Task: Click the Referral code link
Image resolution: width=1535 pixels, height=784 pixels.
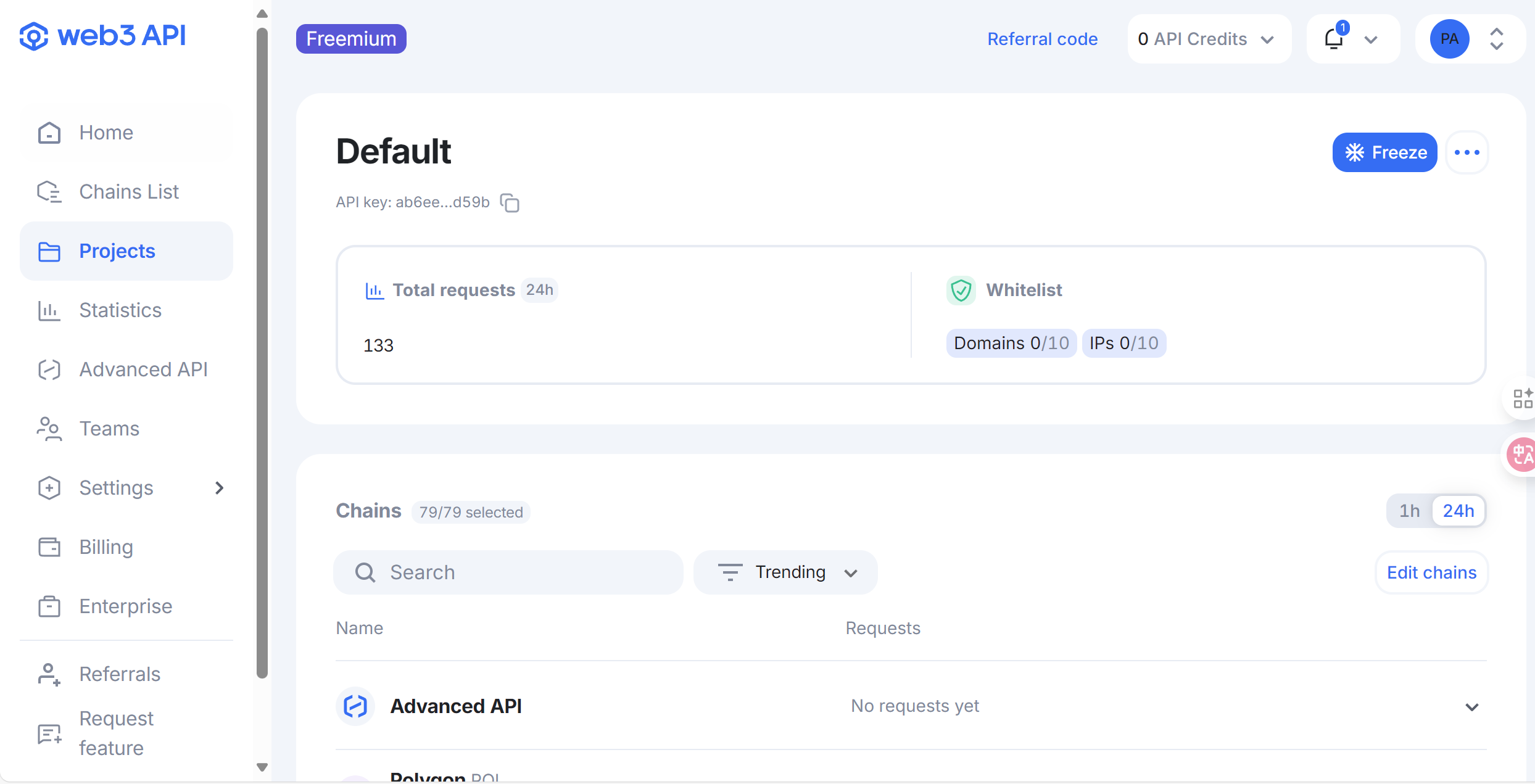Action: 1042,39
